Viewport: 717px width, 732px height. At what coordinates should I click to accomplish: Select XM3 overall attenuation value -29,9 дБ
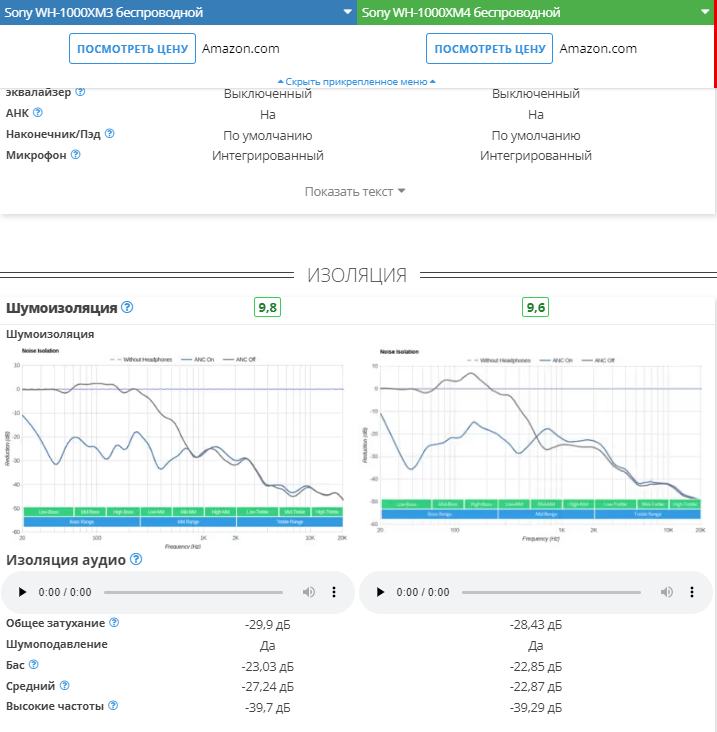[267, 625]
